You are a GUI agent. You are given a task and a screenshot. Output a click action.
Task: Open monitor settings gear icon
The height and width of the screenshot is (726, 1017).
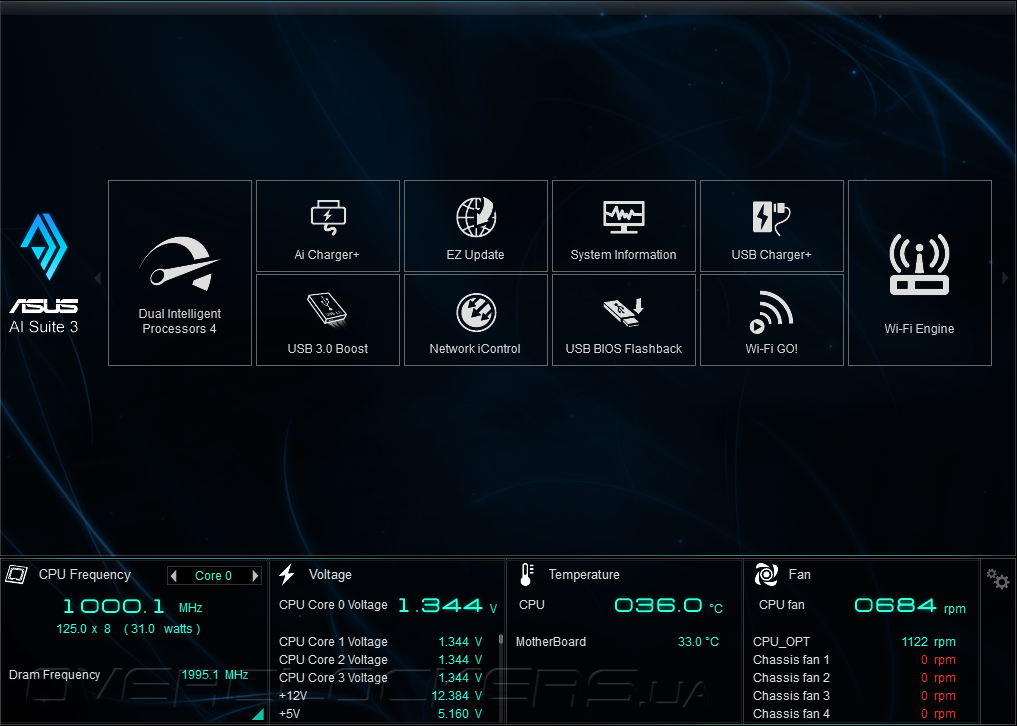(998, 578)
